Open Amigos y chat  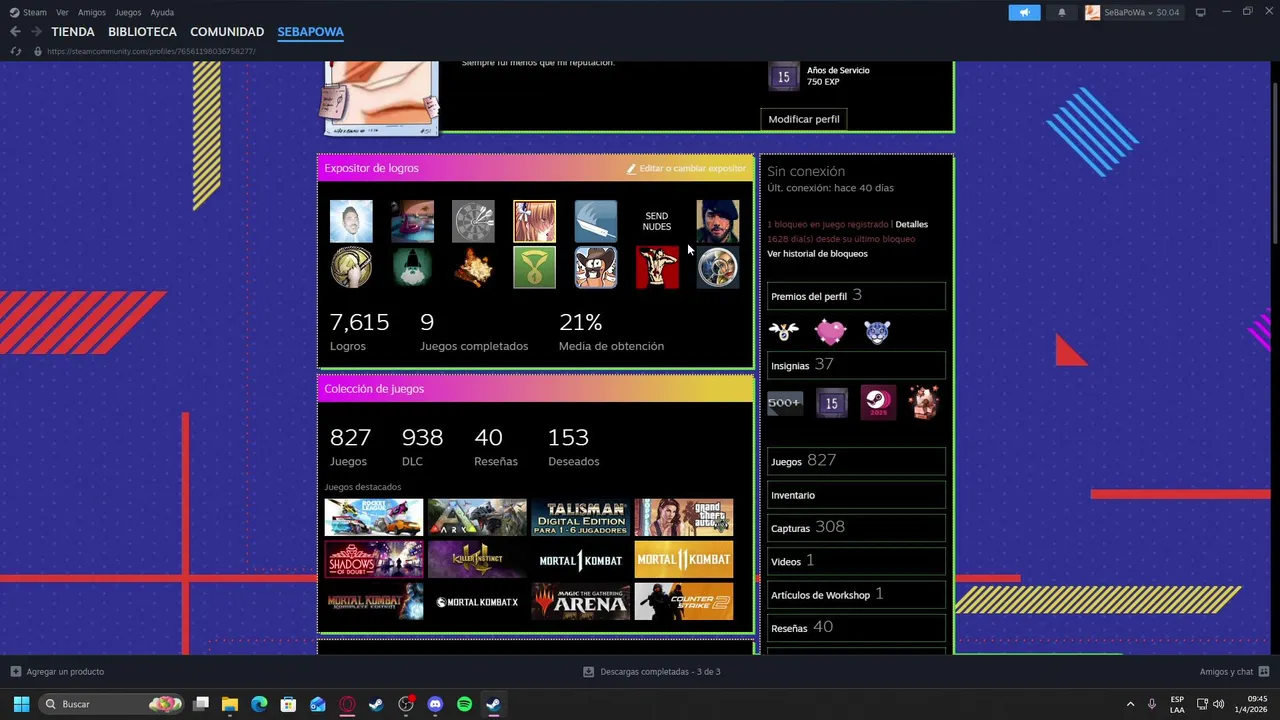click(x=1234, y=672)
